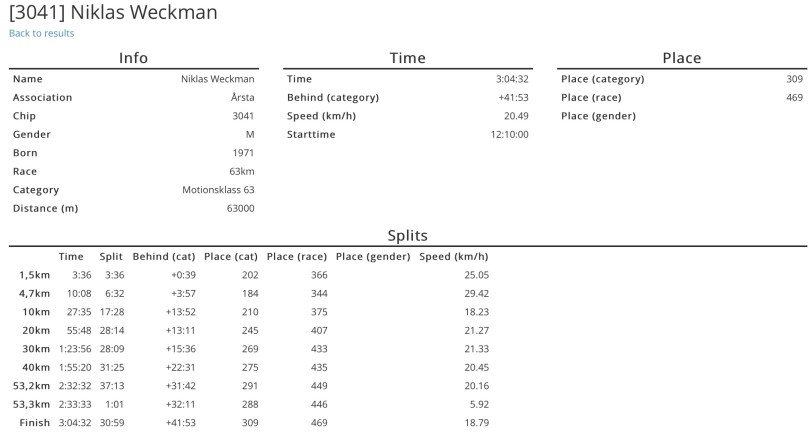Click the Place (race) value 469
This screenshot has width=809, height=437.
(x=794, y=98)
